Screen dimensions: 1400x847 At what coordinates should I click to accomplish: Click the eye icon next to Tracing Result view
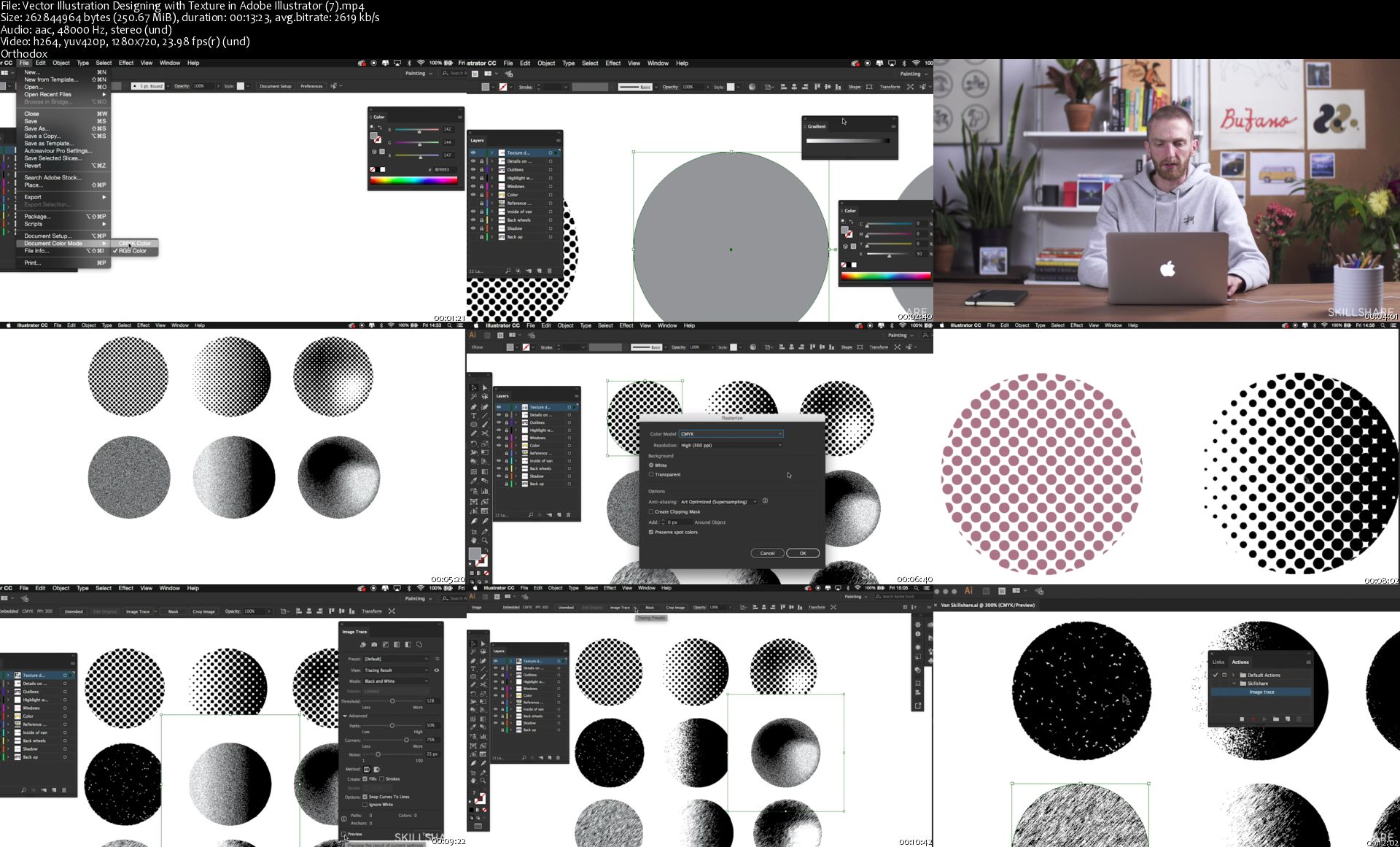[437, 670]
